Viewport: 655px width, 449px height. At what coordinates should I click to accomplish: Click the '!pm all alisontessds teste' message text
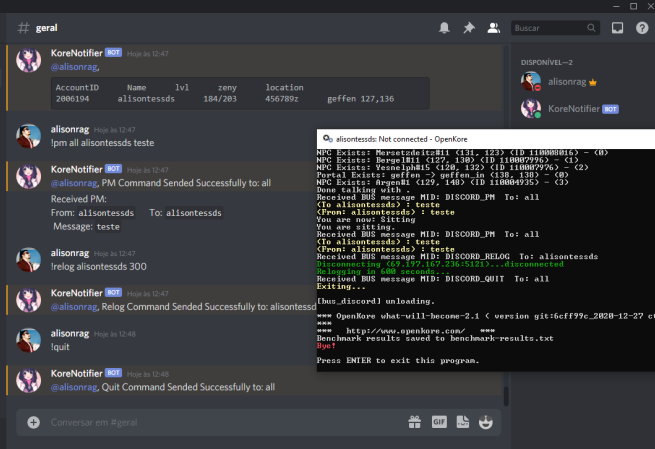click(x=102, y=143)
